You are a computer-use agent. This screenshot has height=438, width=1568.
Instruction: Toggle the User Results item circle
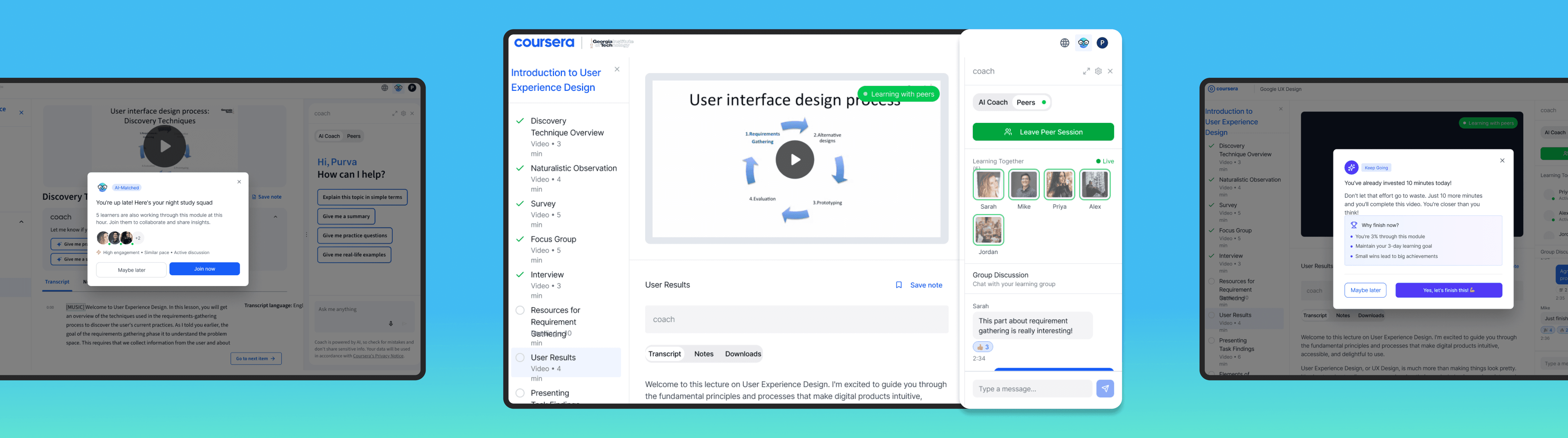click(x=520, y=358)
